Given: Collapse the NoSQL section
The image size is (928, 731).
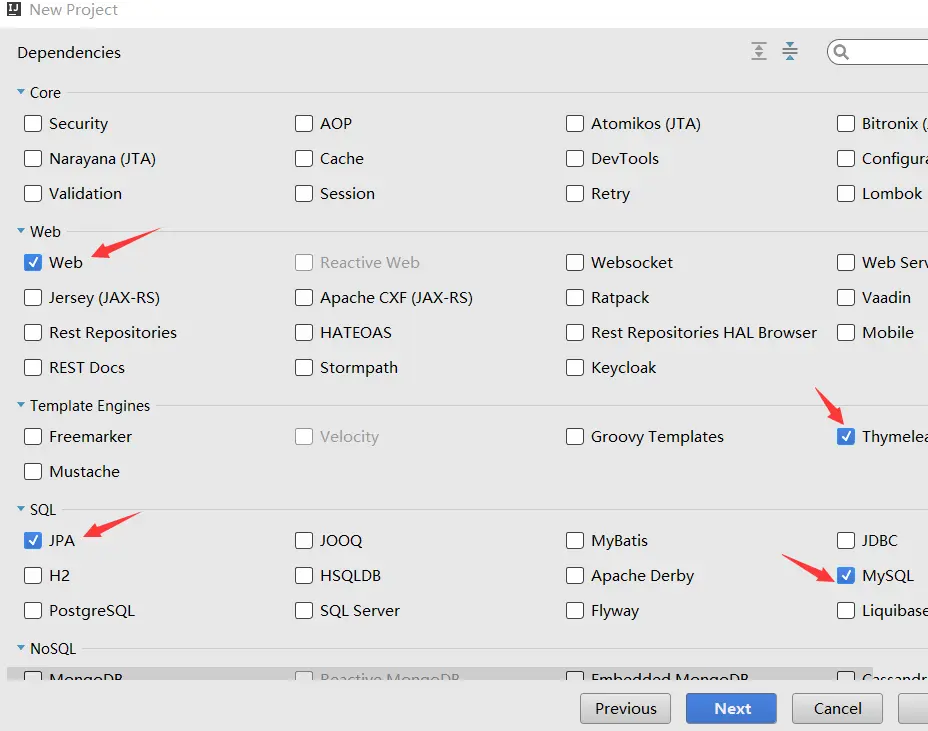Looking at the screenshot, I should tap(21, 648).
